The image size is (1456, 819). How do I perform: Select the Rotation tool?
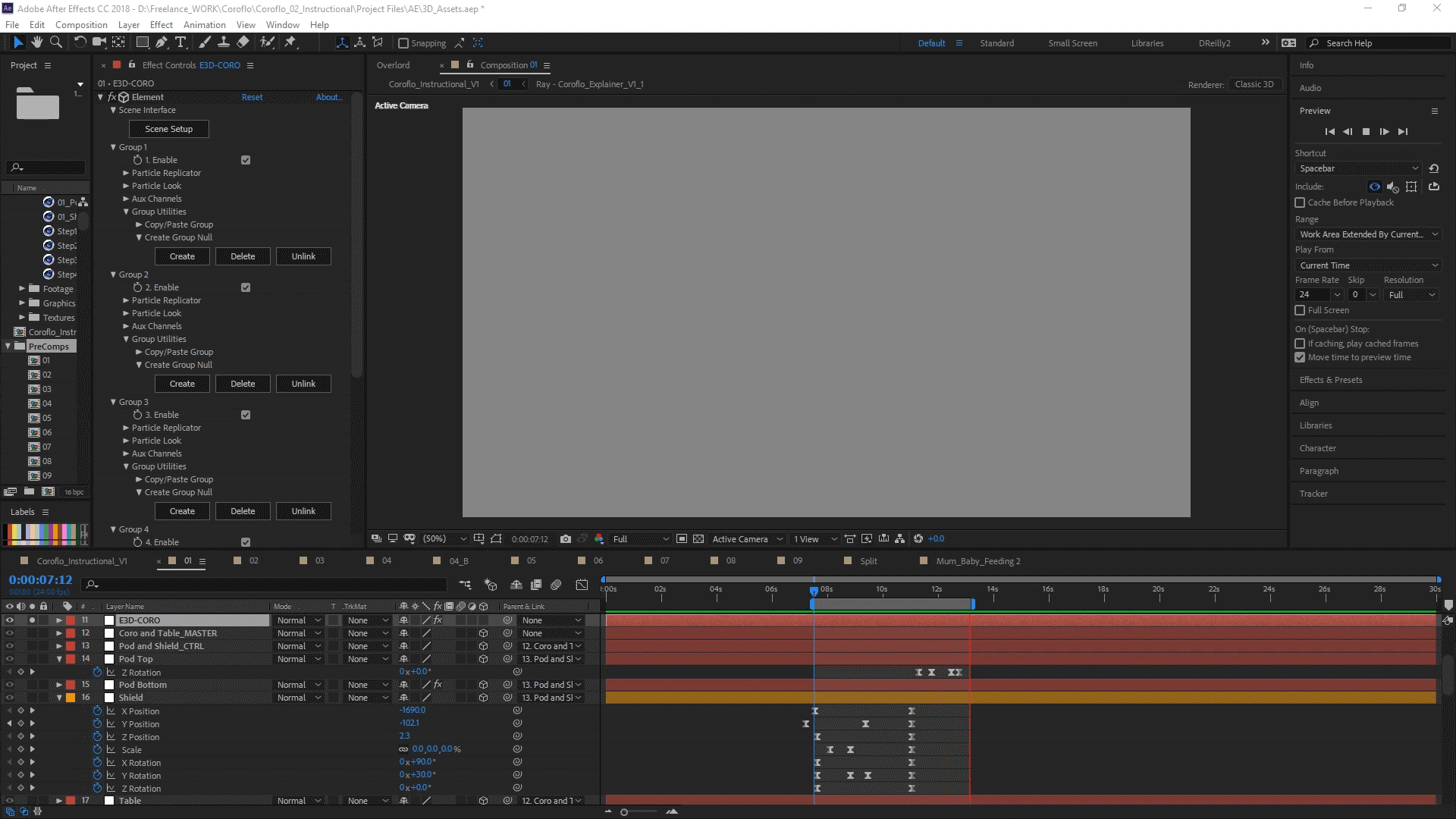80,42
